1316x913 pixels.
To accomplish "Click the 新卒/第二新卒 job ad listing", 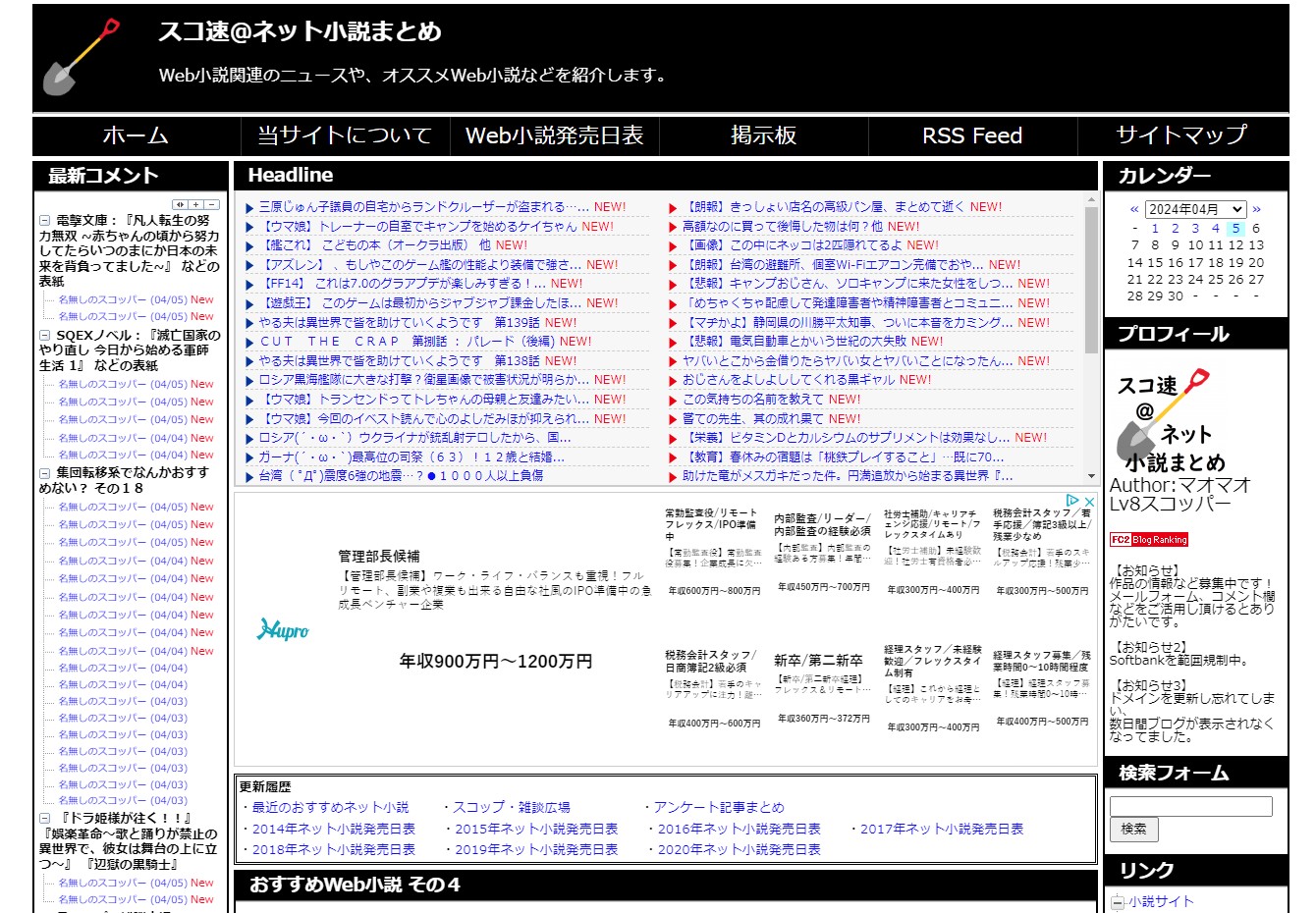I will [818, 661].
